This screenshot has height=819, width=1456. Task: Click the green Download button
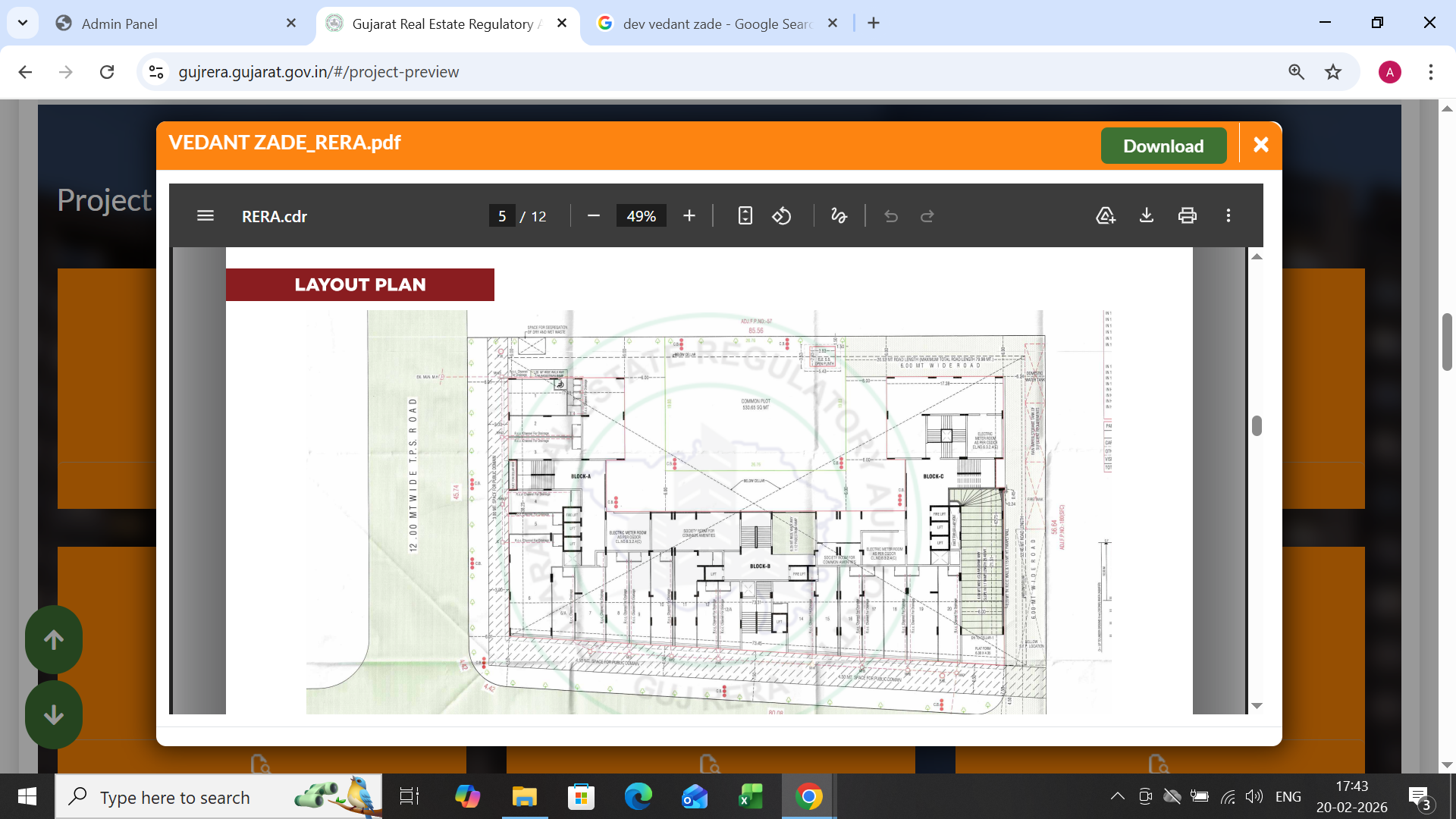[x=1163, y=146]
